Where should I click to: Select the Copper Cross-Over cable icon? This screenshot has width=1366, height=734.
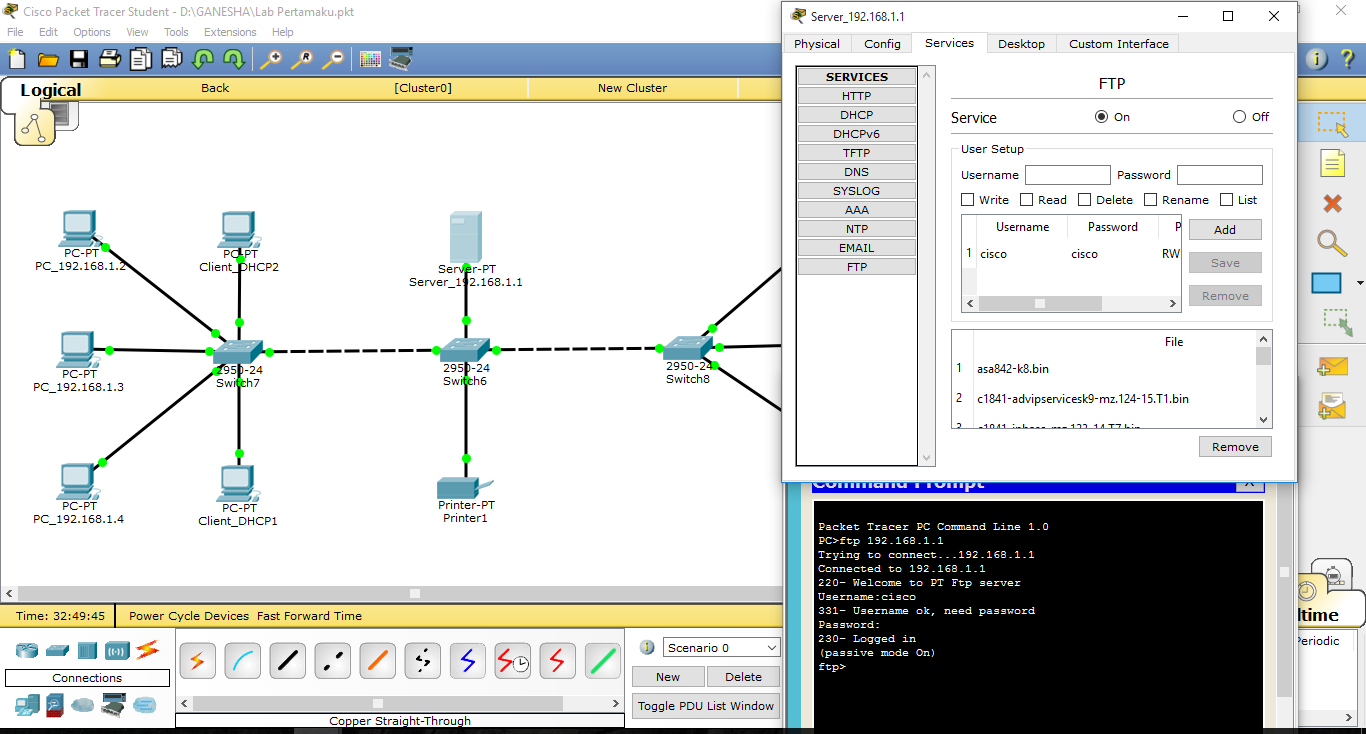pyautogui.click(x=332, y=660)
